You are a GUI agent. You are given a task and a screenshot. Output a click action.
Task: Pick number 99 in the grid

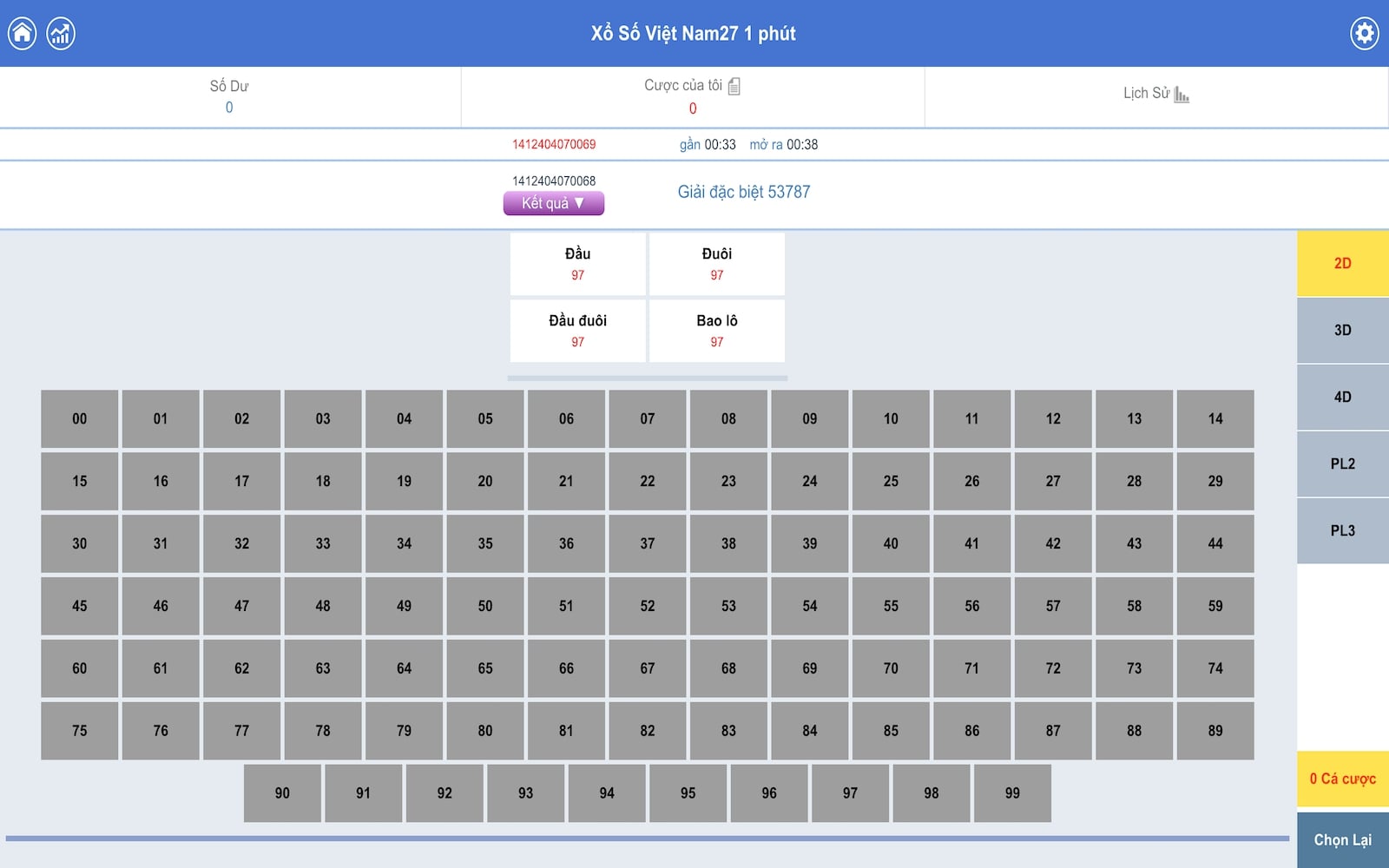1012,793
